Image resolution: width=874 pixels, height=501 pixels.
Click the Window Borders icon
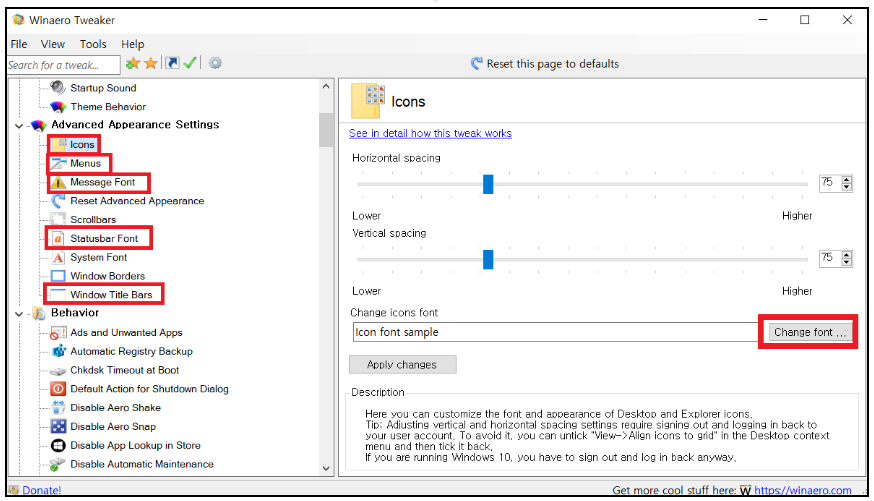[x=58, y=276]
